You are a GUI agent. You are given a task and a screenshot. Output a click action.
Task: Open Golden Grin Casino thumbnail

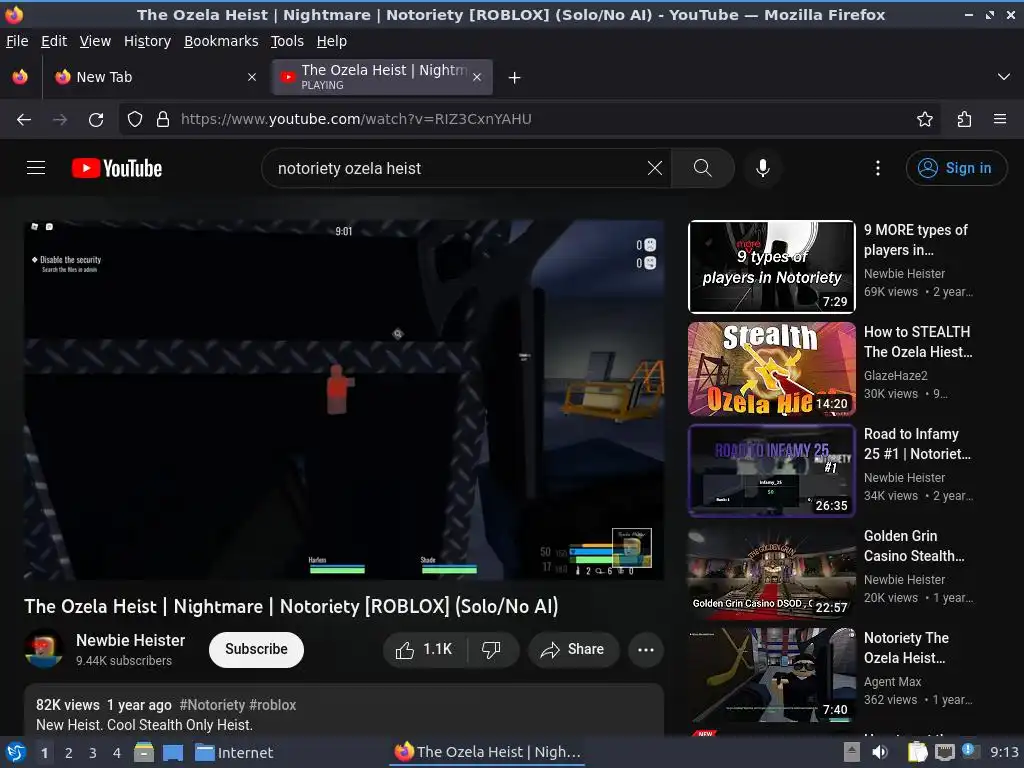click(x=771, y=573)
